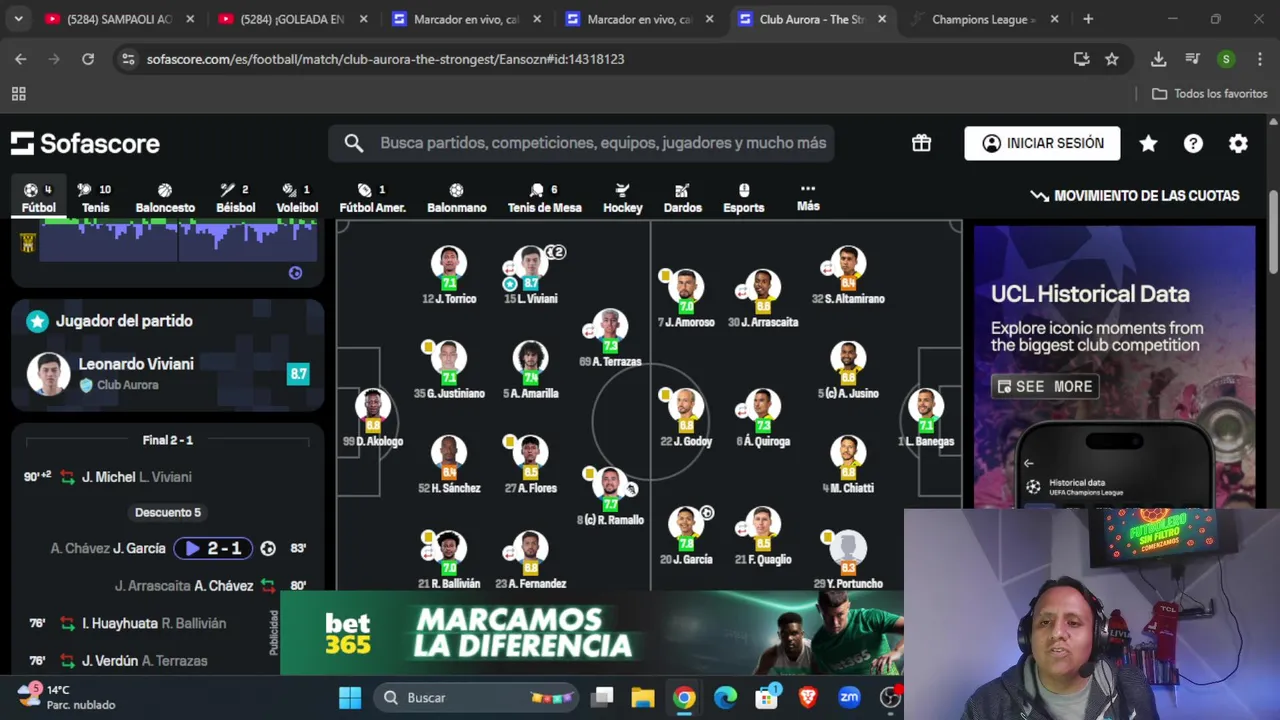Open Todos los favoritos bookmarks folder

point(1210,94)
